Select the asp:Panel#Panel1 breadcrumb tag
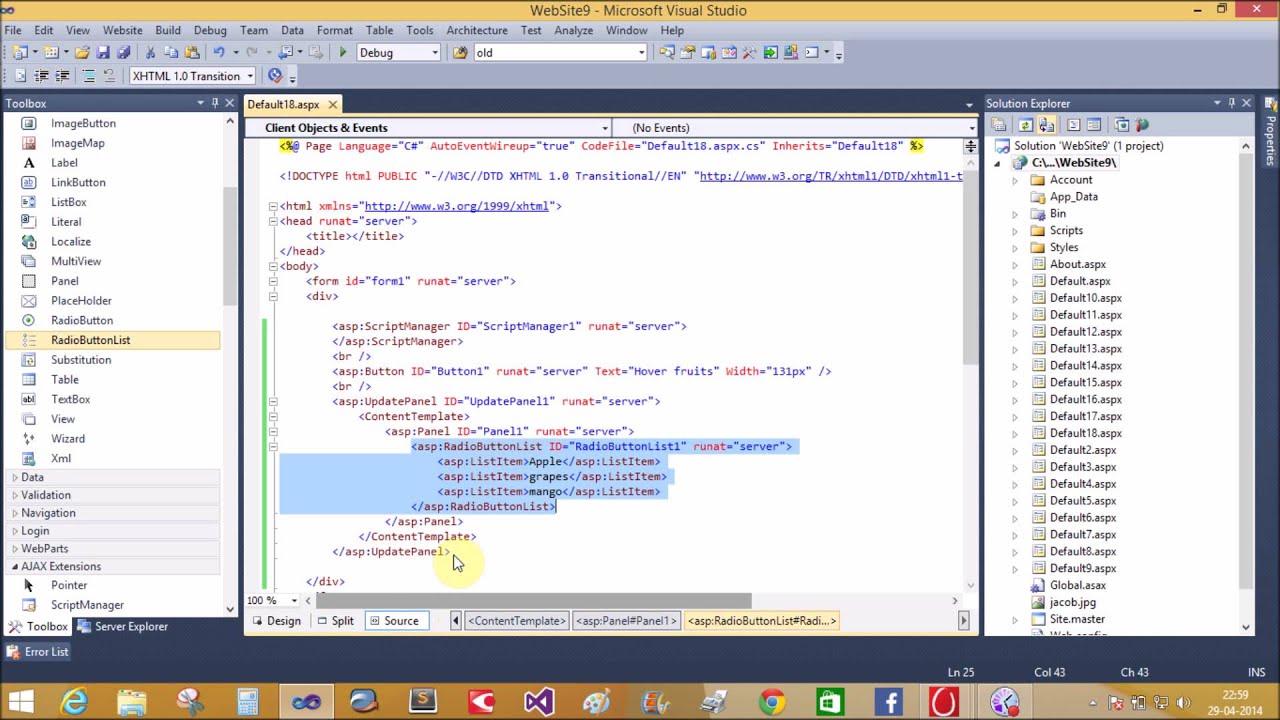1280x720 pixels. pyautogui.click(x=626, y=621)
